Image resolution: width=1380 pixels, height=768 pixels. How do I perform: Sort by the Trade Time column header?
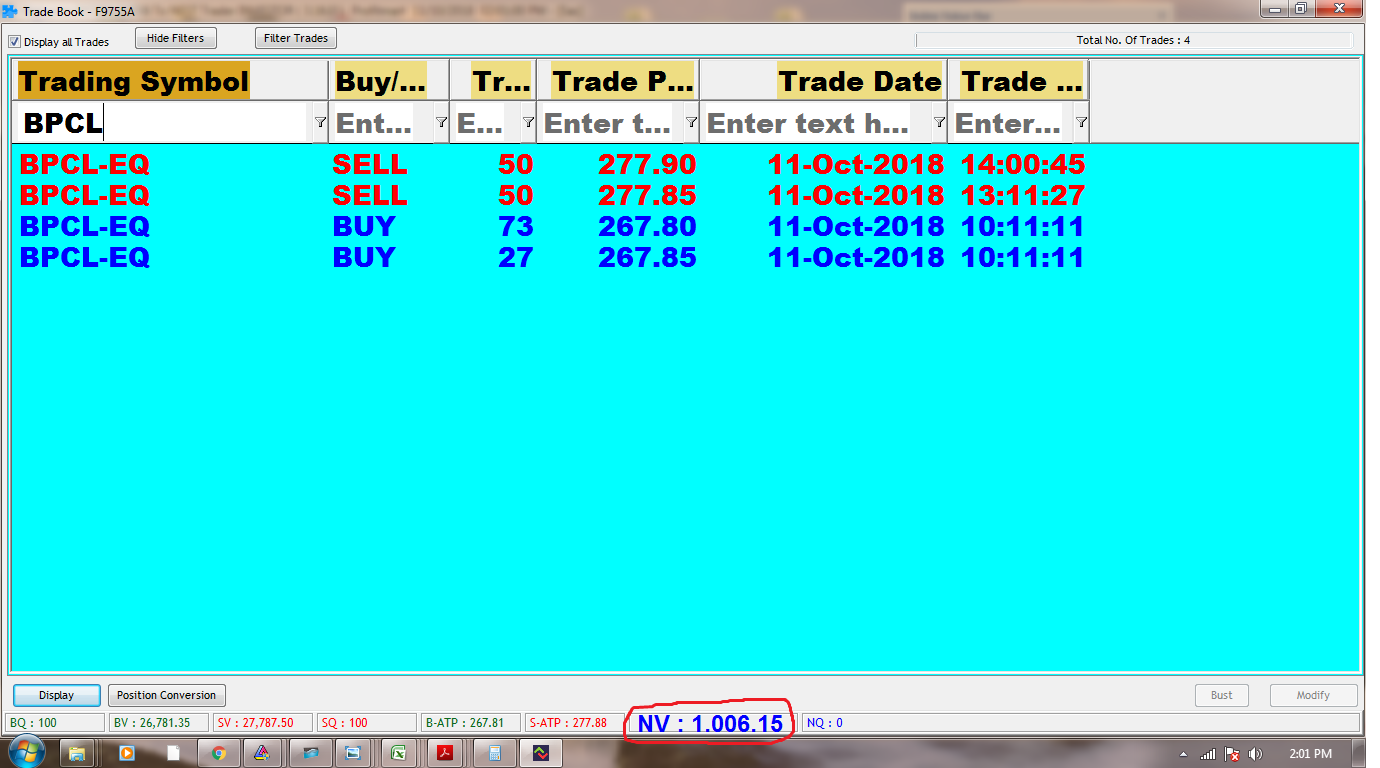tap(1018, 81)
